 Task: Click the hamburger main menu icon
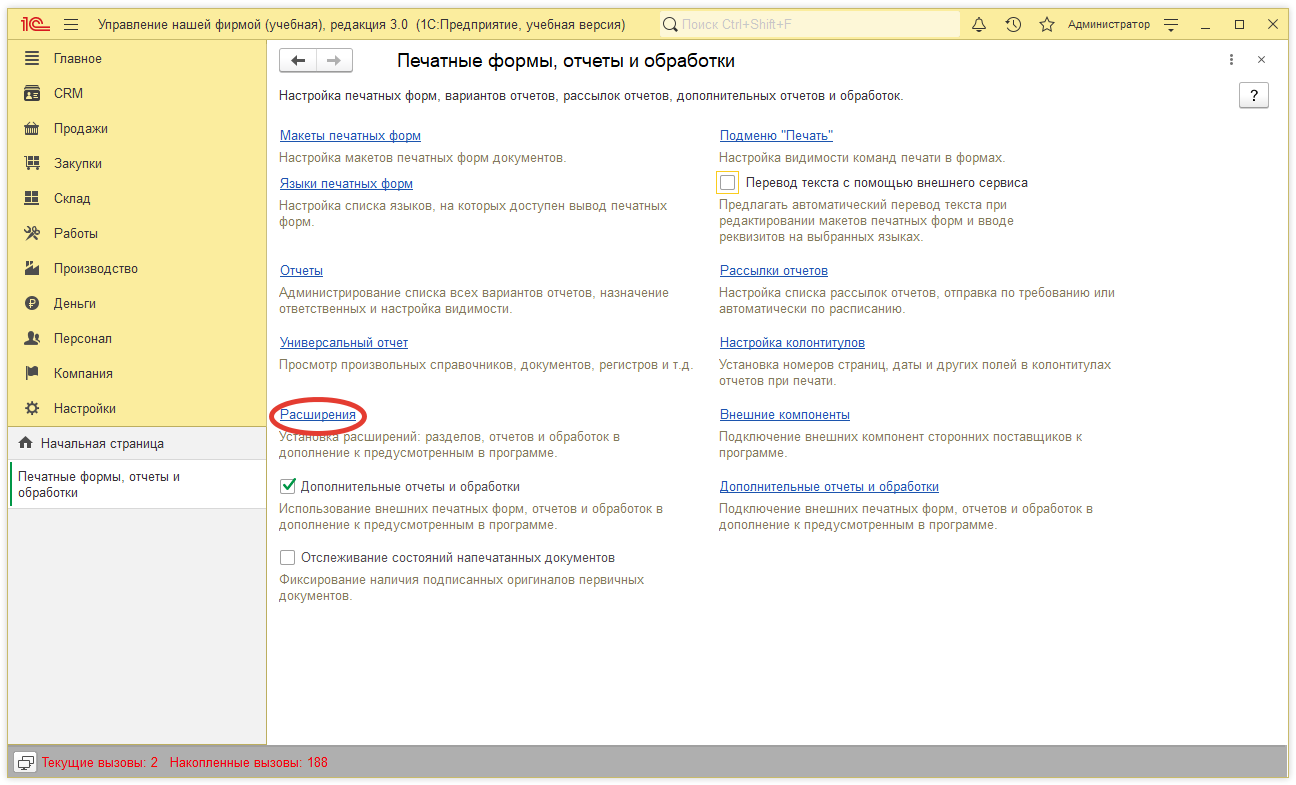coord(71,24)
